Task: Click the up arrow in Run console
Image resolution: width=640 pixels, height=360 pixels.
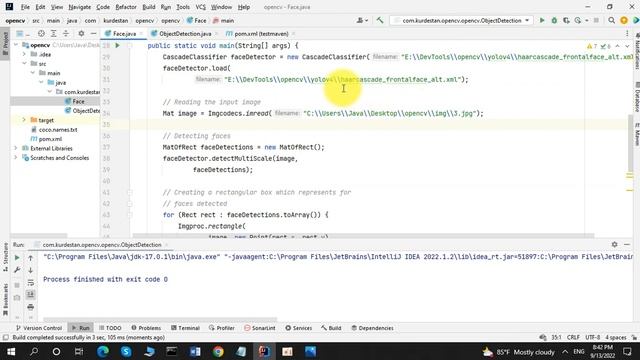Action: [x=31, y=258]
